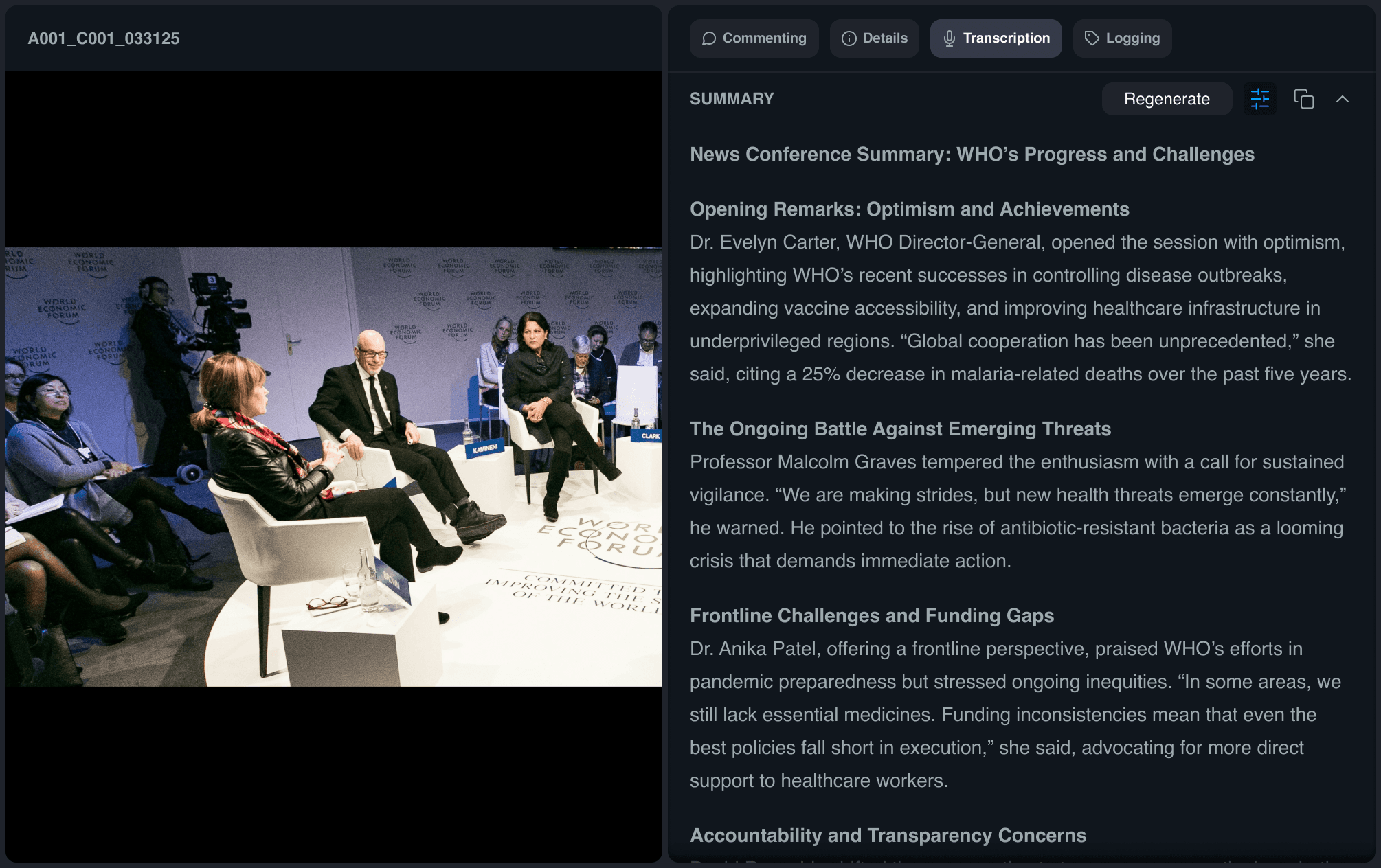Screen dimensions: 1381x868
Task: Click the SUMMARY section header label
Action: pos(732,99)
